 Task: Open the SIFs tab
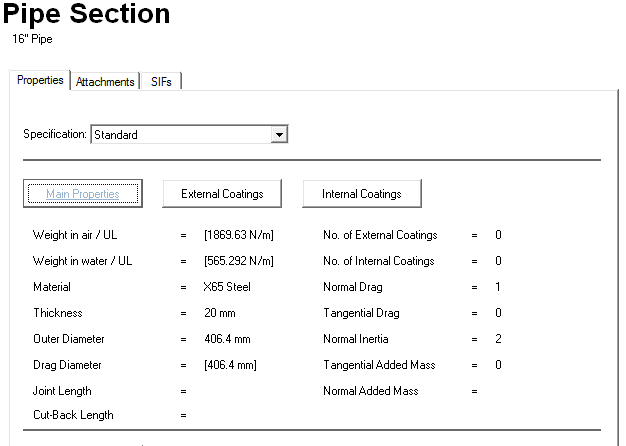160,82
